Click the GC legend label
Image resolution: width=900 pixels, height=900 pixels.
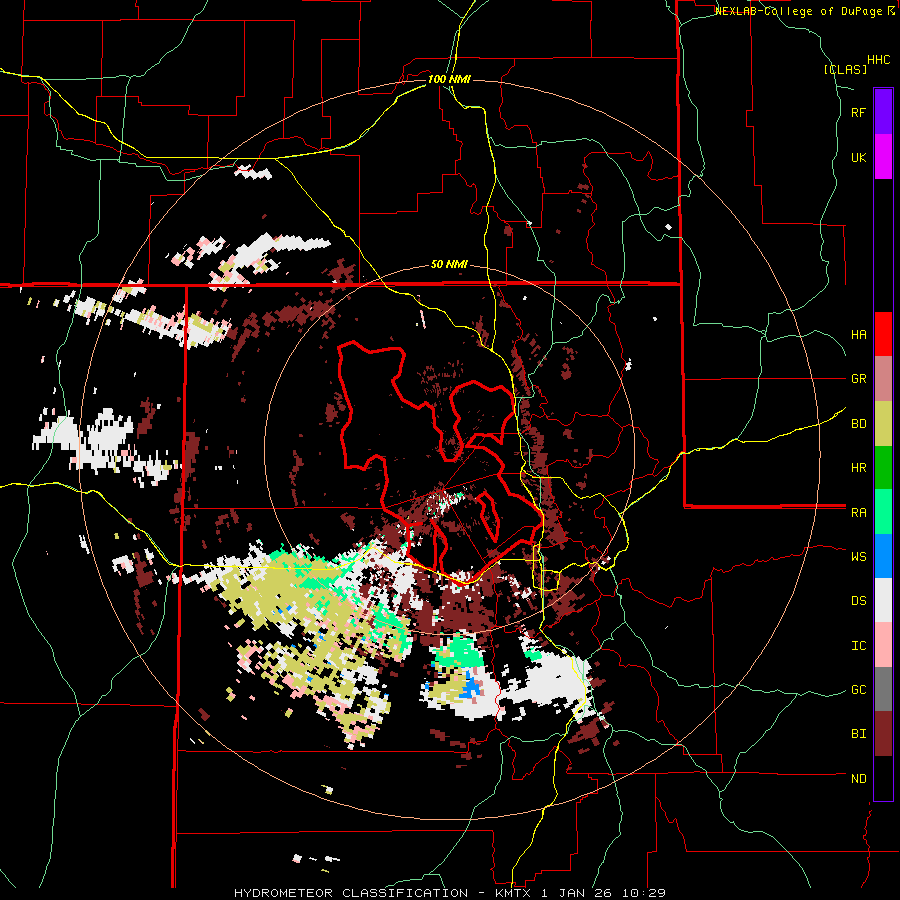pyautogui.click(x=858, y=690)
